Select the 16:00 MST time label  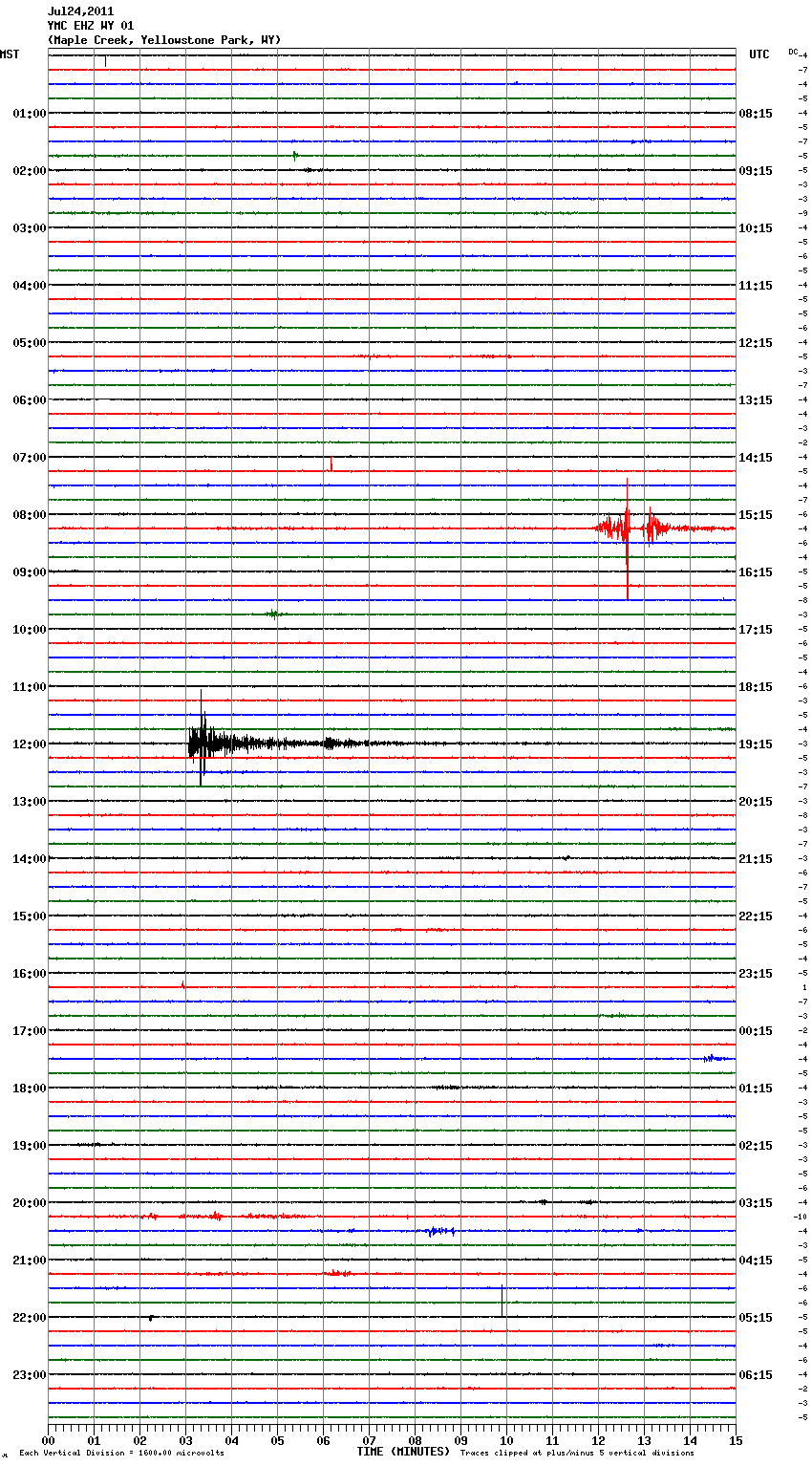click(30, 974)
